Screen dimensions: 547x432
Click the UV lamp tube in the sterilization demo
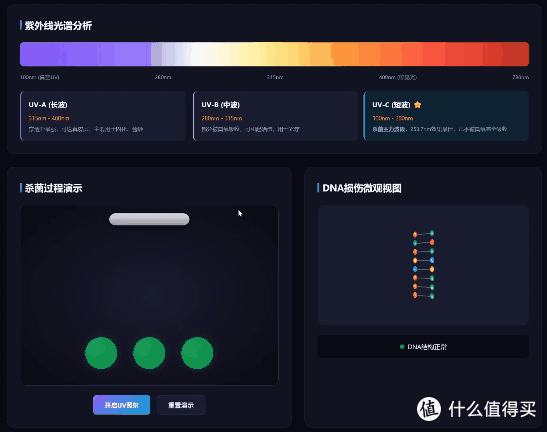[149, 219]
